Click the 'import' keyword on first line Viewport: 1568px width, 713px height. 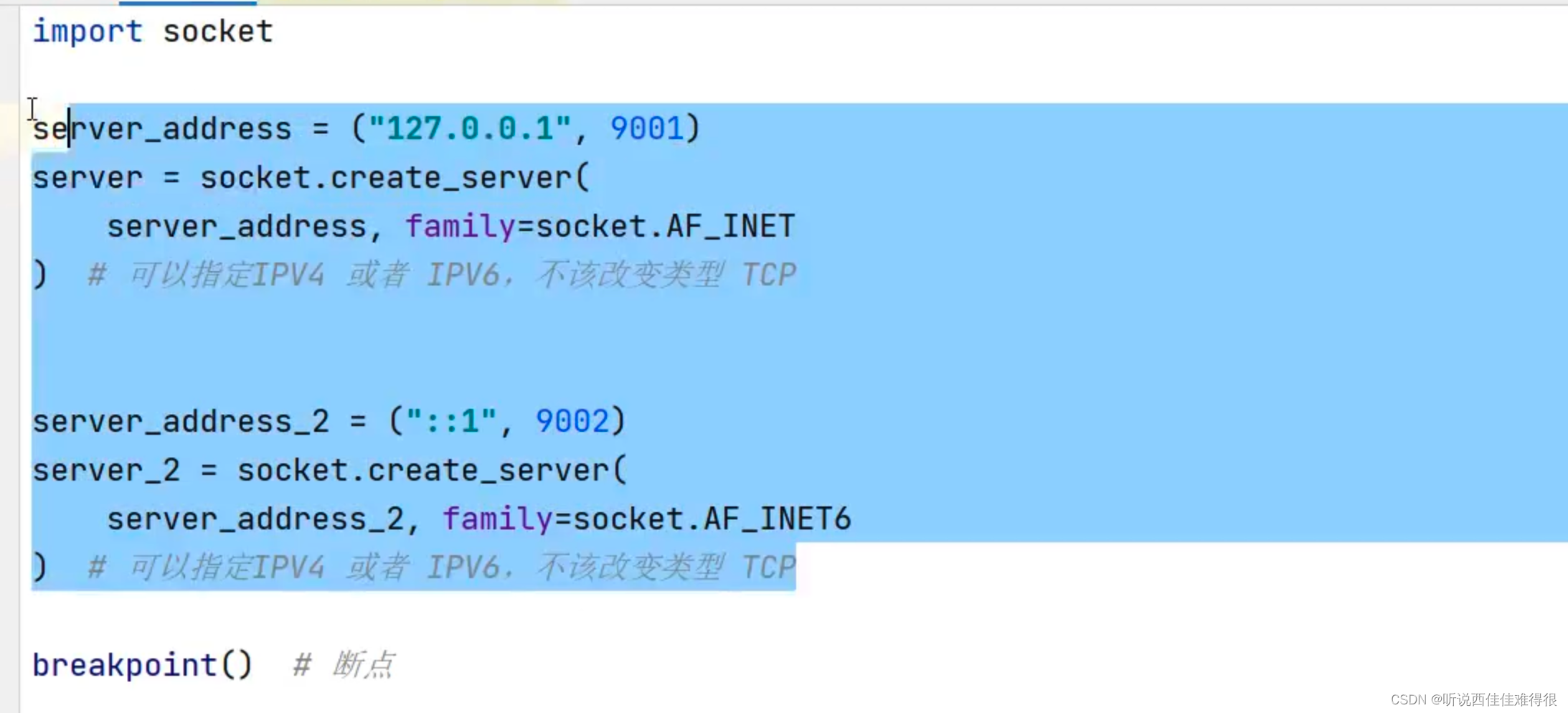88,32
